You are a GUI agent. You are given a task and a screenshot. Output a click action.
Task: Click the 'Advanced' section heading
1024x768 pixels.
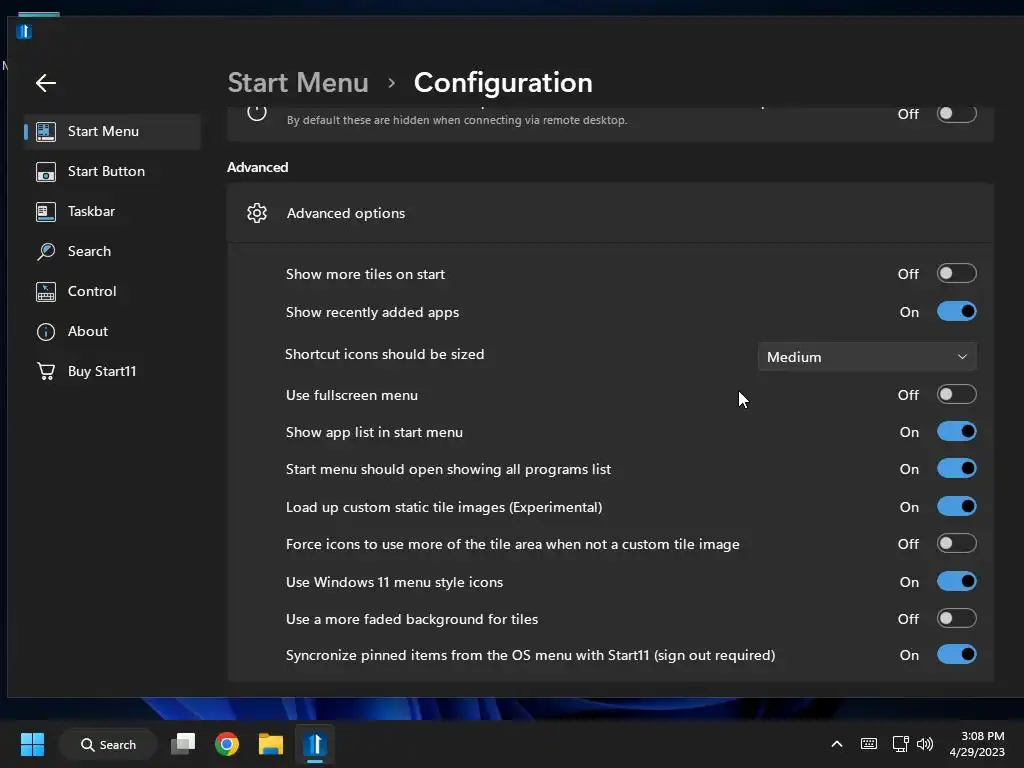tap(257, 167)
